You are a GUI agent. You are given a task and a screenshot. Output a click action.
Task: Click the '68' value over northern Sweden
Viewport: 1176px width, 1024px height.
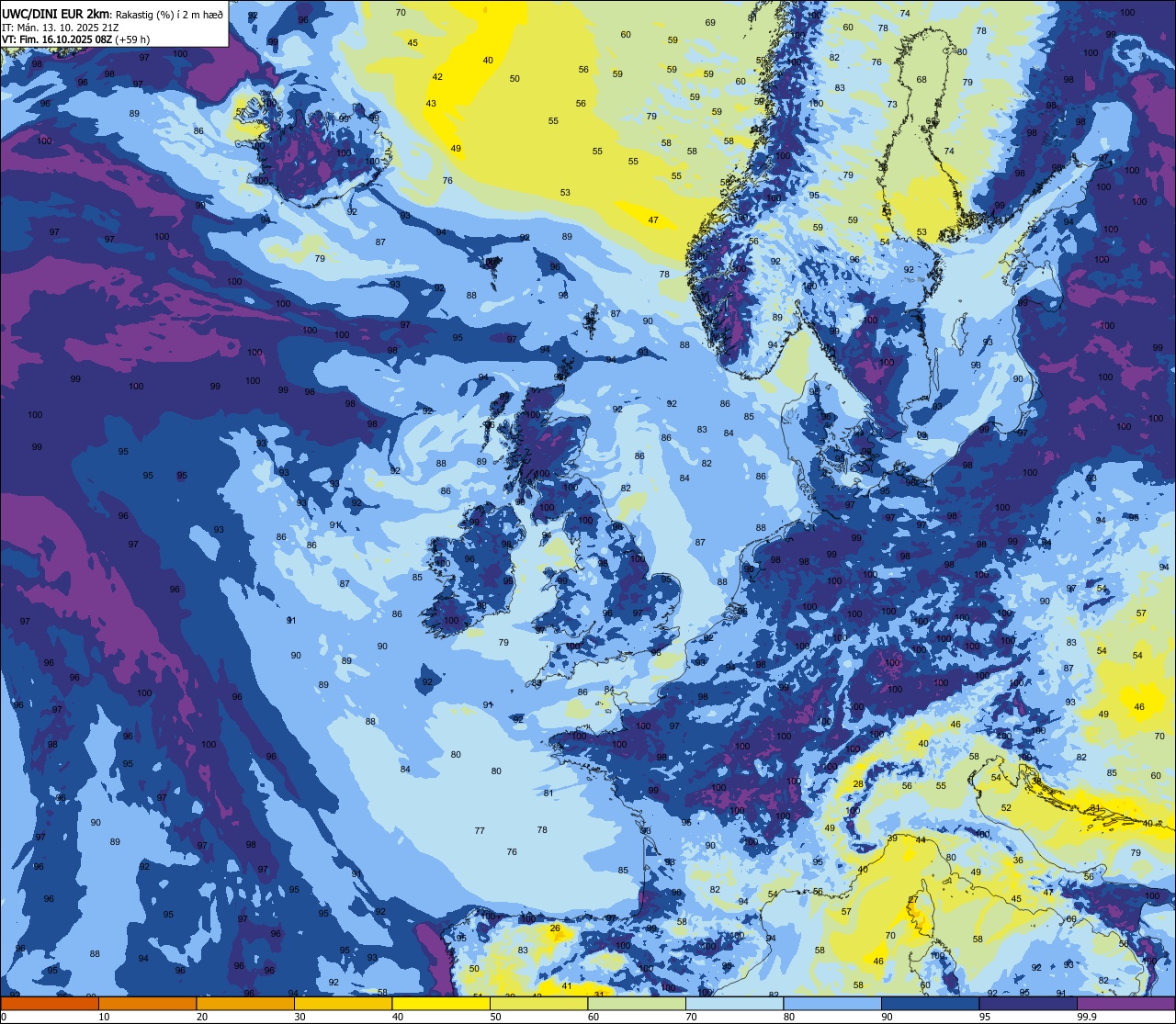(922, 80)
